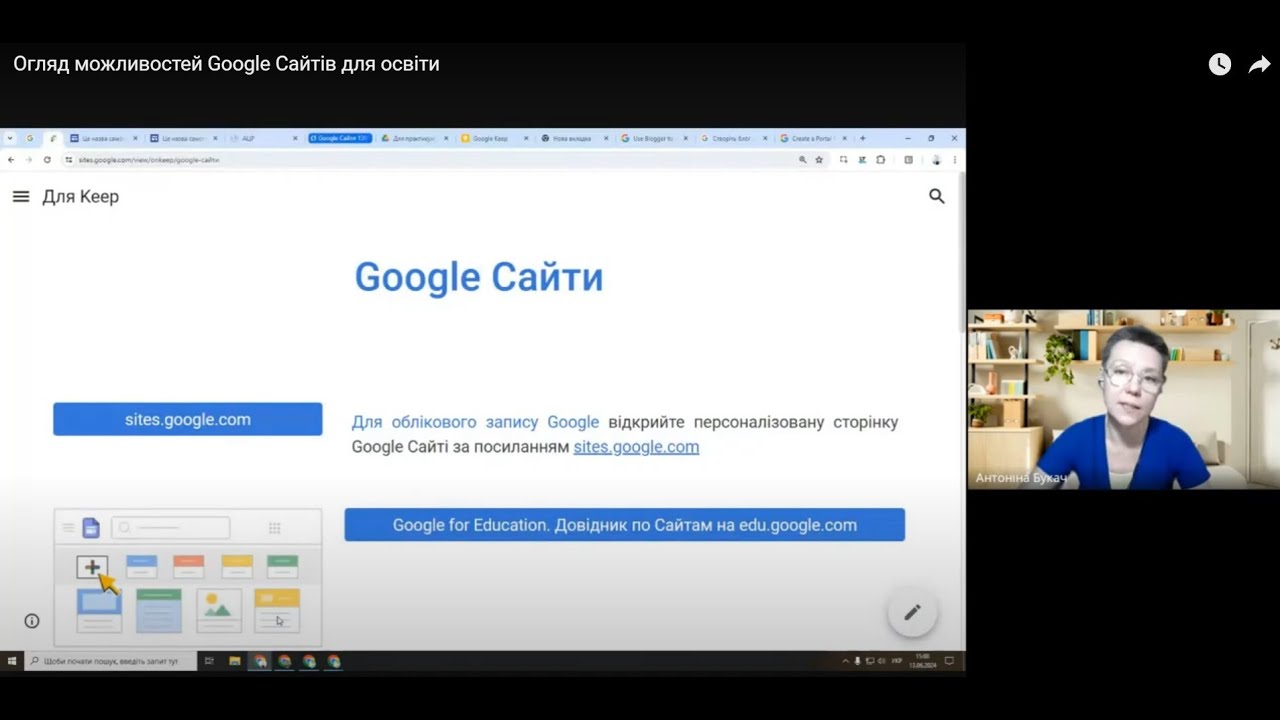Click the microphone icon in the system tray
The height and width of the screenshot is (720, 1280).
coord(857,661)
